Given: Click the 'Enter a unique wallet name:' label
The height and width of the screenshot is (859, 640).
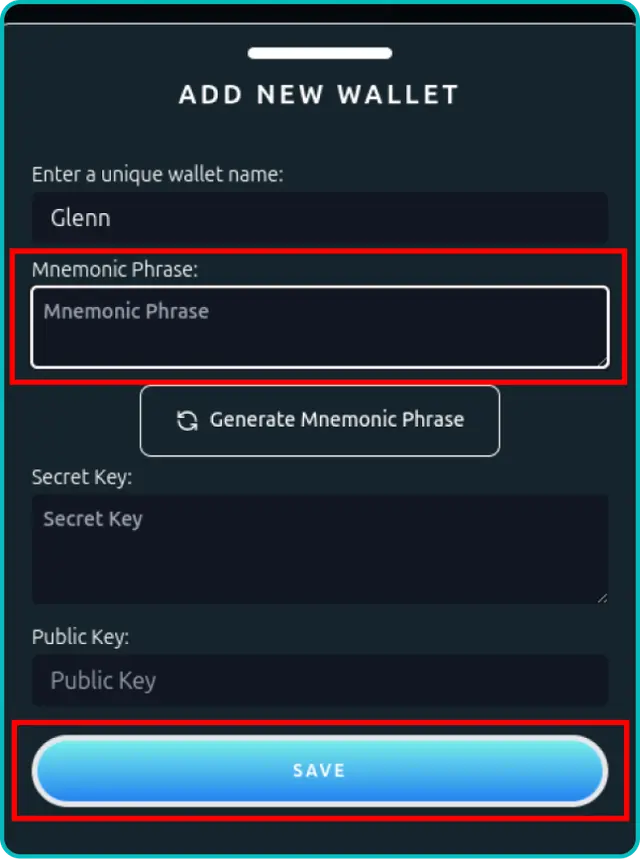Looking at the screenshot, I should click(x=157, y=175).
